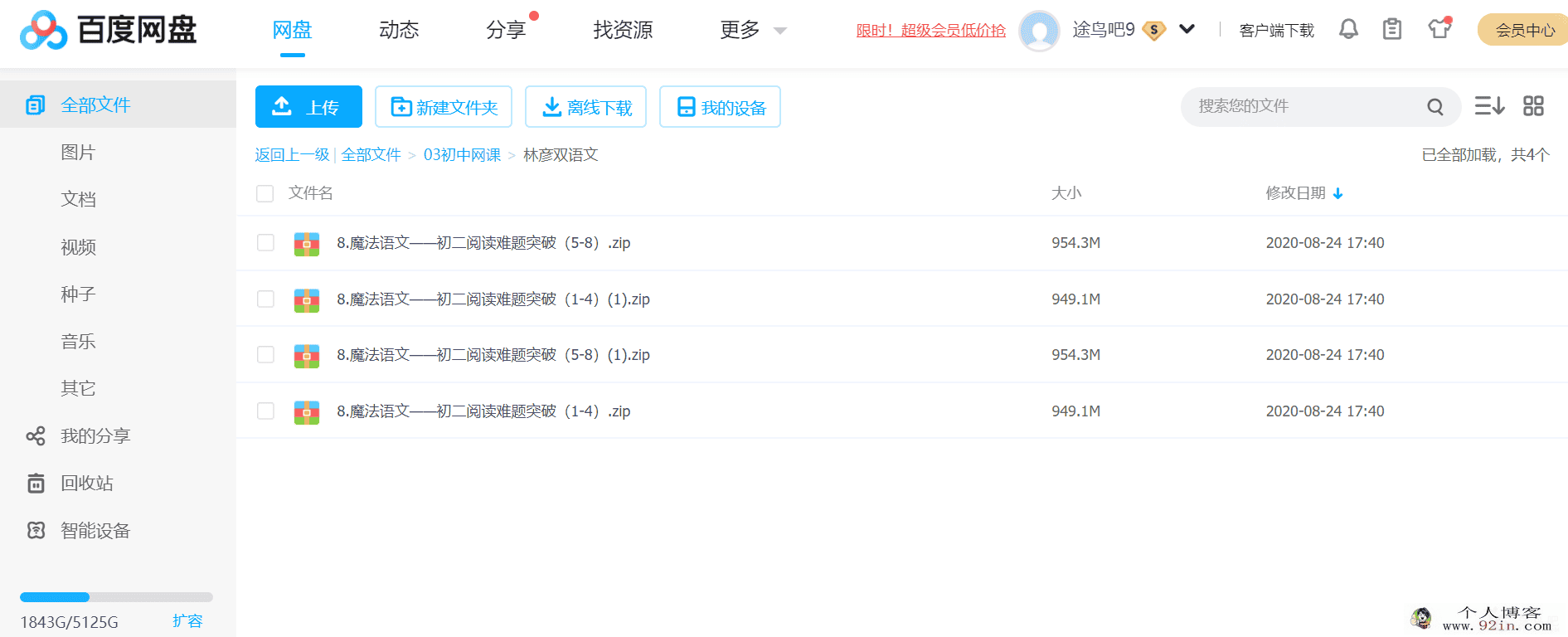This screenshot has height=637, width=1568.
Task: Click 新建文件夹 button
Action: pos(444,106)
